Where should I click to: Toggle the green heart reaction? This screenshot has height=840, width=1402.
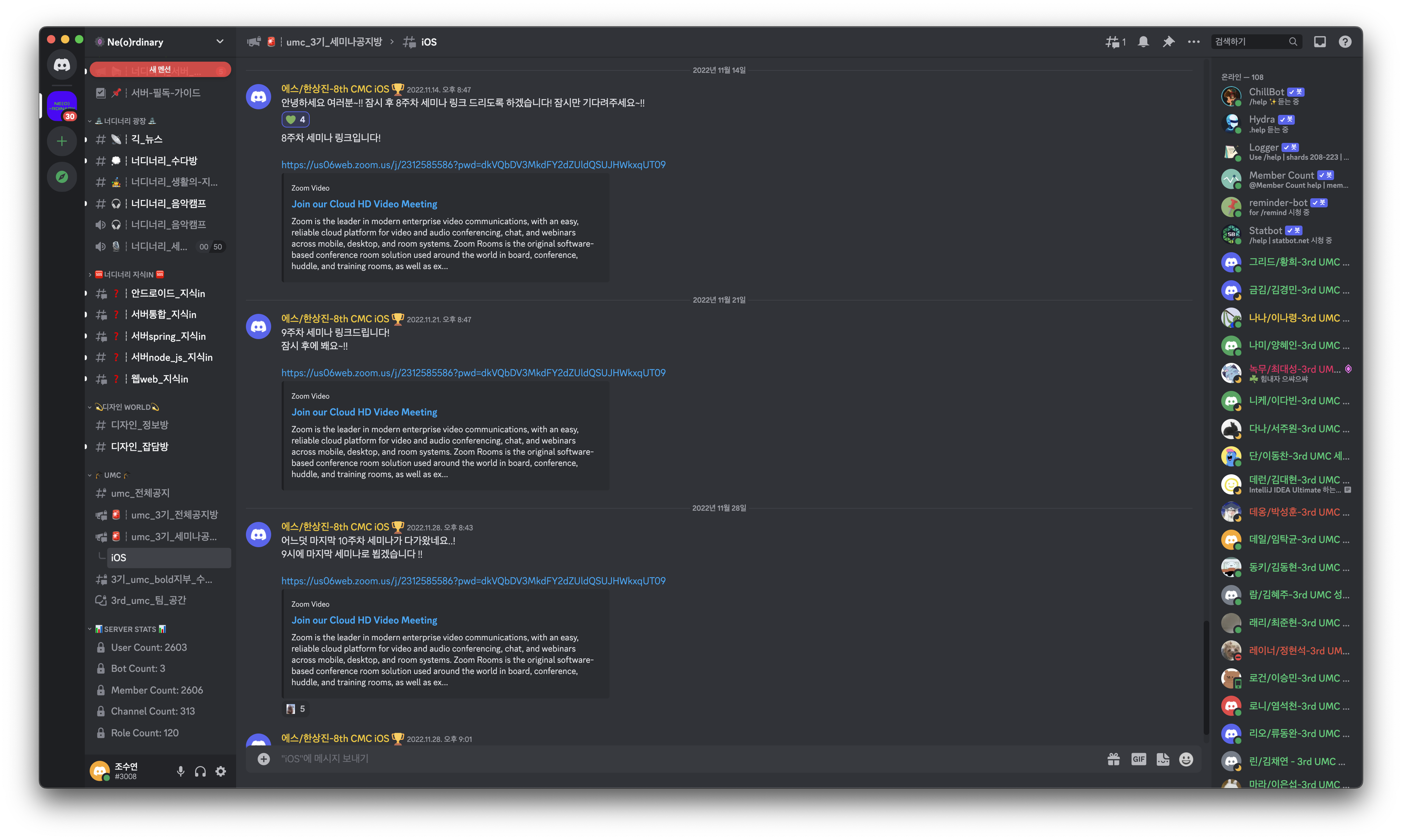(x=295, y=119)
